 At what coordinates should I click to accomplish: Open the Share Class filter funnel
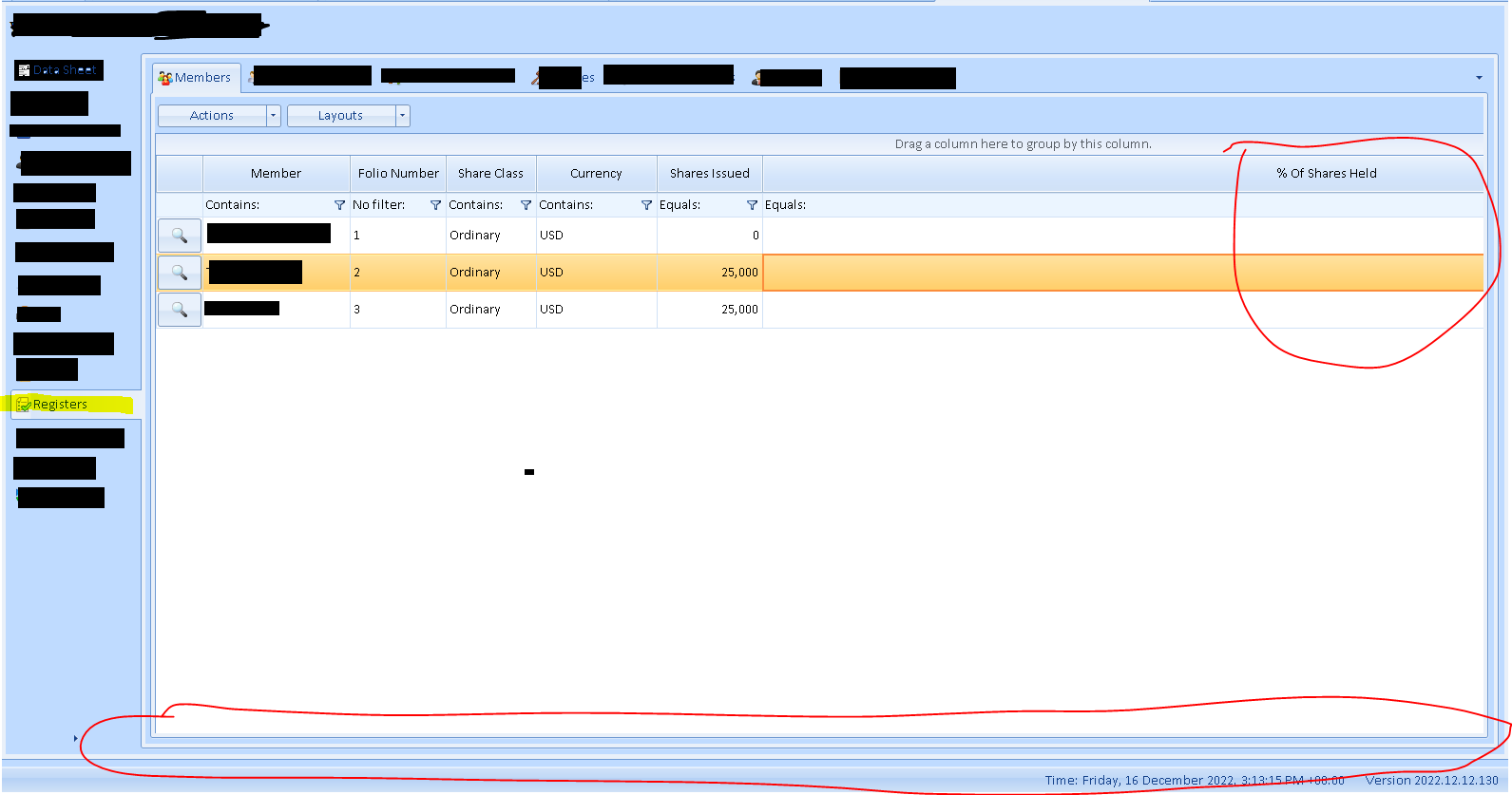pos(526,205)
